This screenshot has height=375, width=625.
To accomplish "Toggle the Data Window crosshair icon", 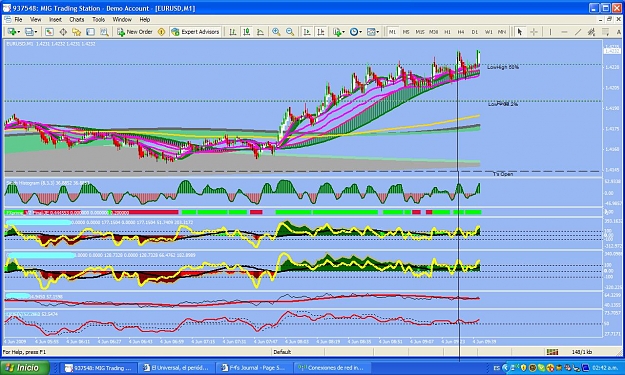I will (63, 32).
